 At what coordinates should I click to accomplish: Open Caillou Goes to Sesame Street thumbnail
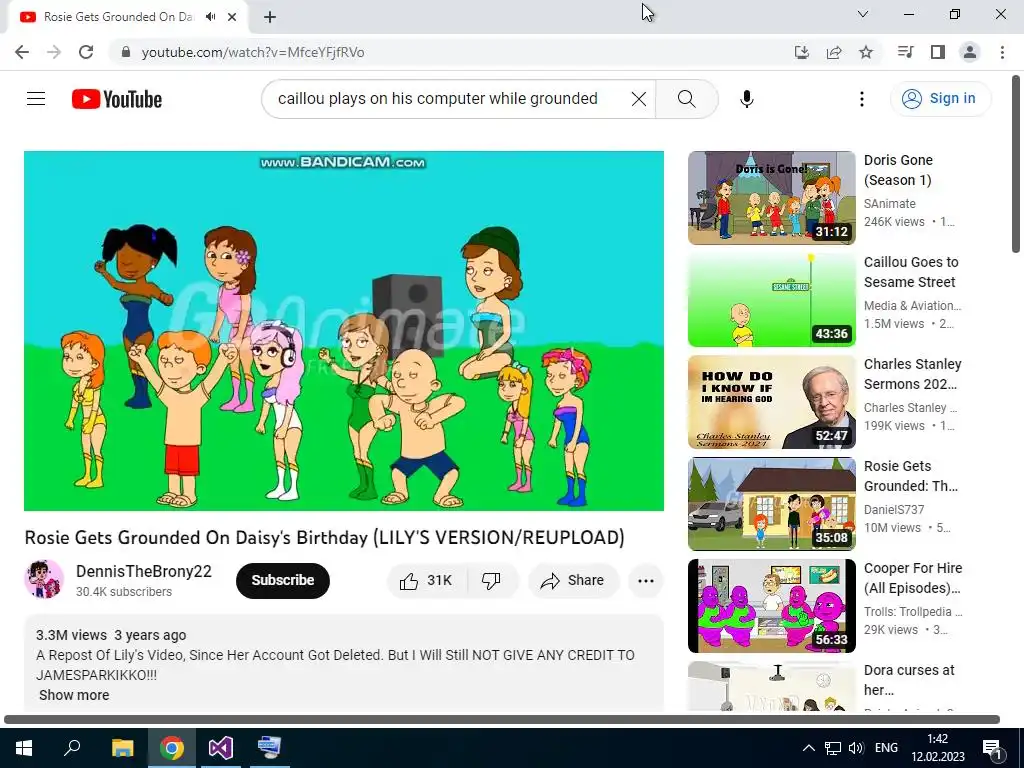[771, 300]
